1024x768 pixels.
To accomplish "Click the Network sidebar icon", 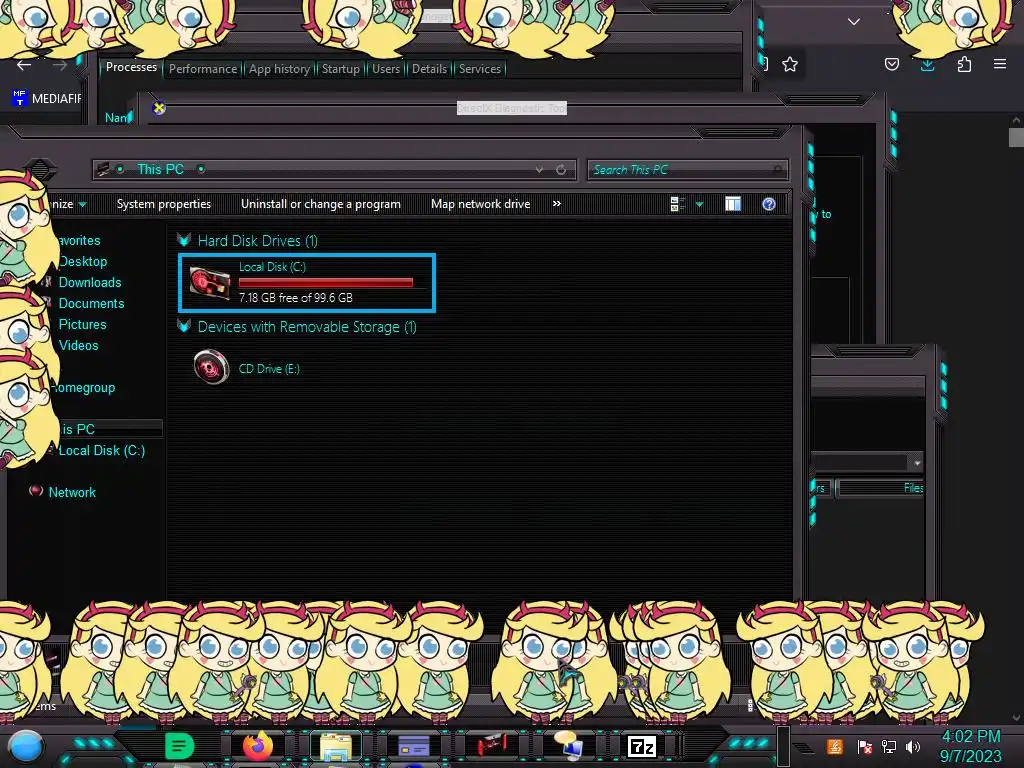I will pyautogui.click(x=36, y=490).
